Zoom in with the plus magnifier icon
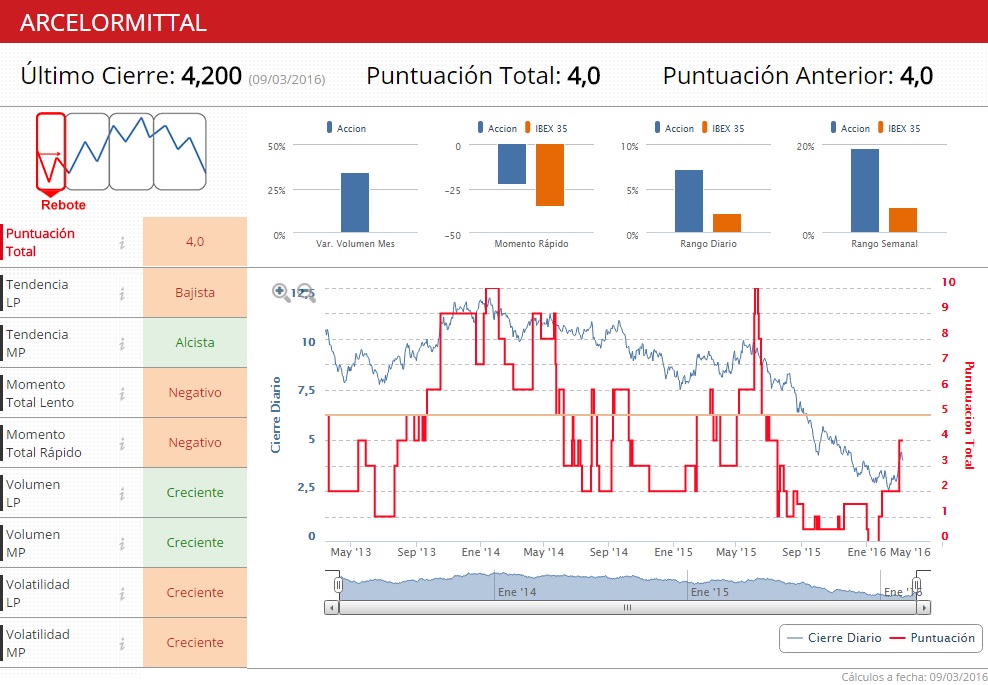 click(281, 293)
